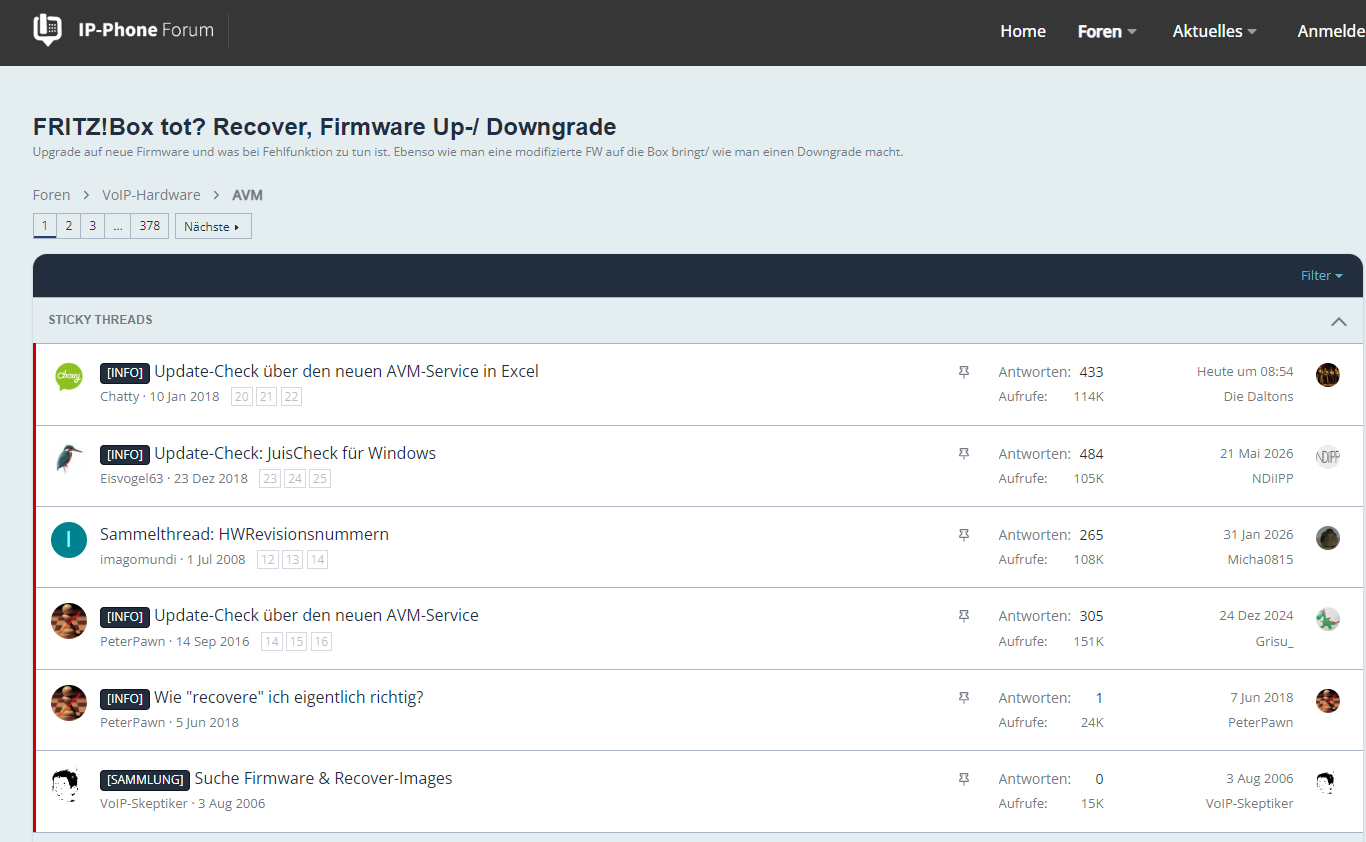Navigate to the Foren breadcrumb
1366x842 pixels.
(x=52, y=195)
